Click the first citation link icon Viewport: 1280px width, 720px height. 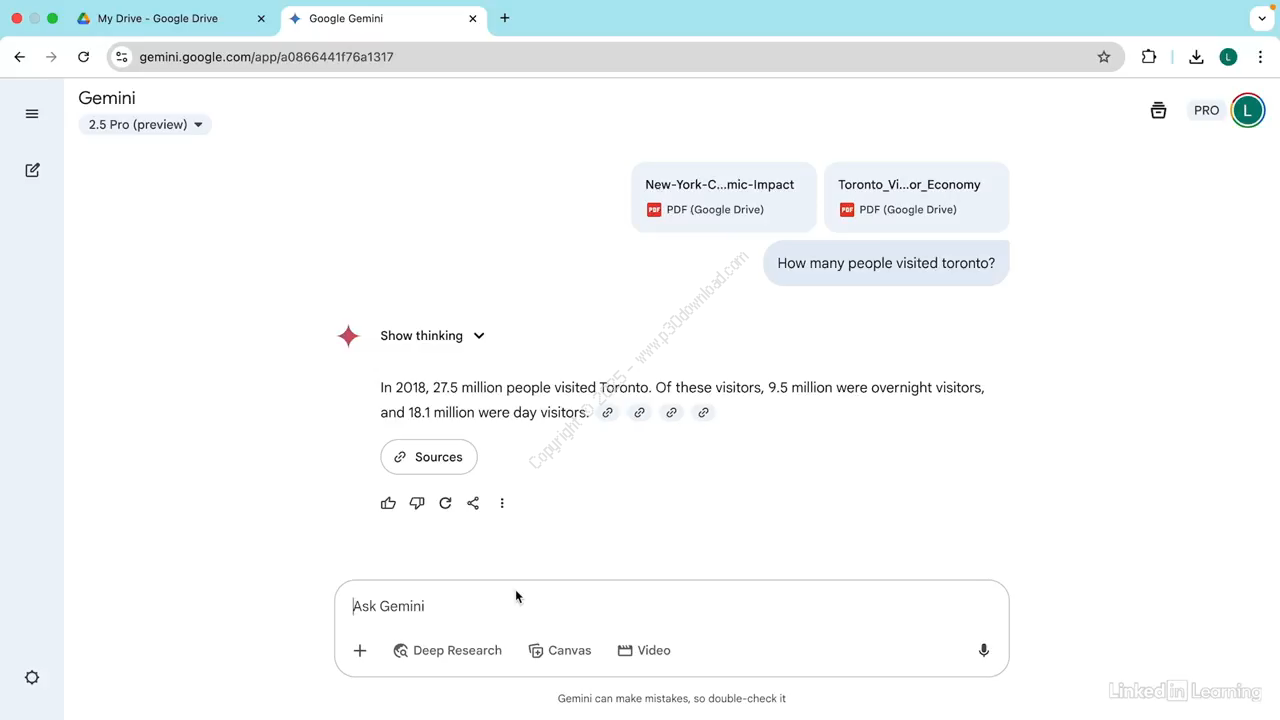click(607, 413)
